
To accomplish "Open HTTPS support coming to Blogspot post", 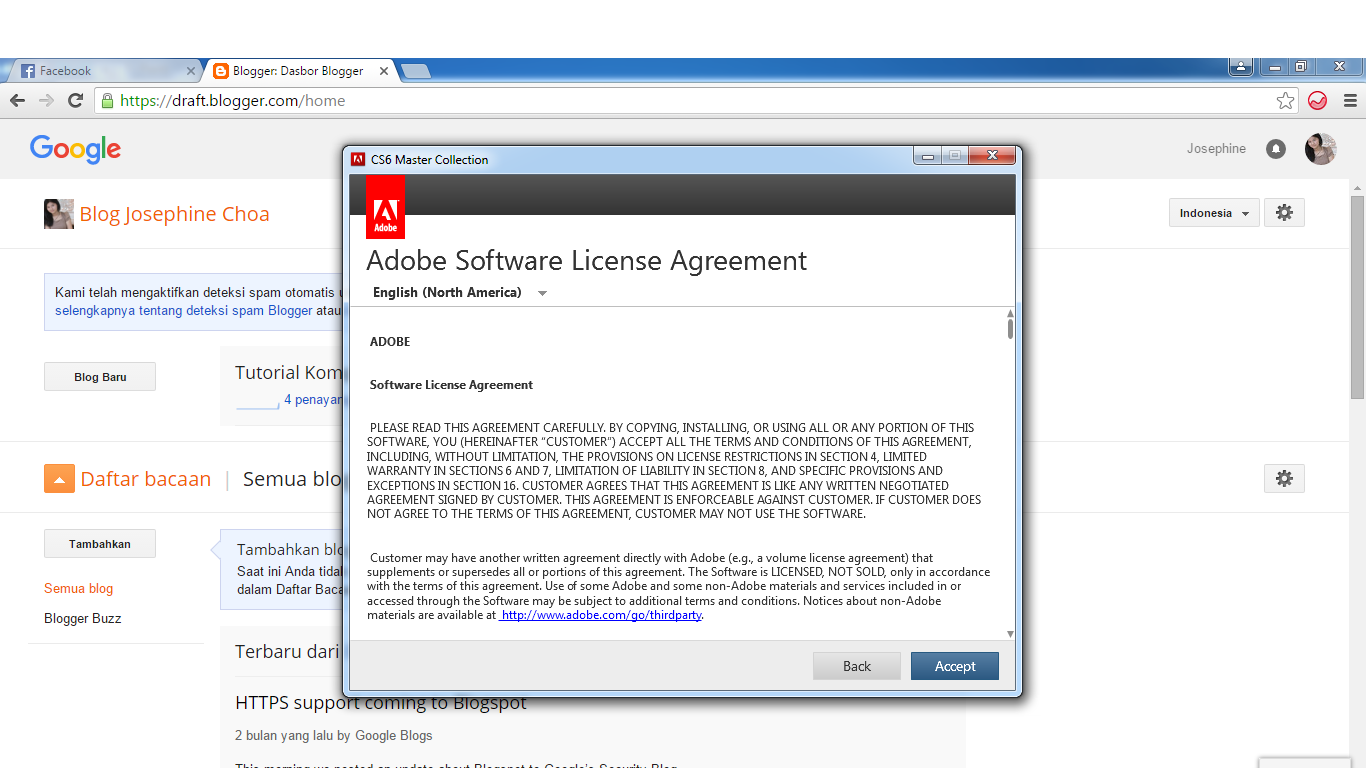I will click(x=381, y=702).
